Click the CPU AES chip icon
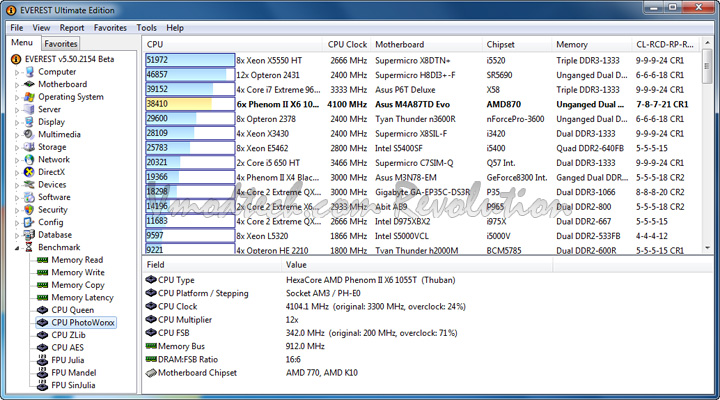Viewport: 720px width, 400px height. coord(43,348)
